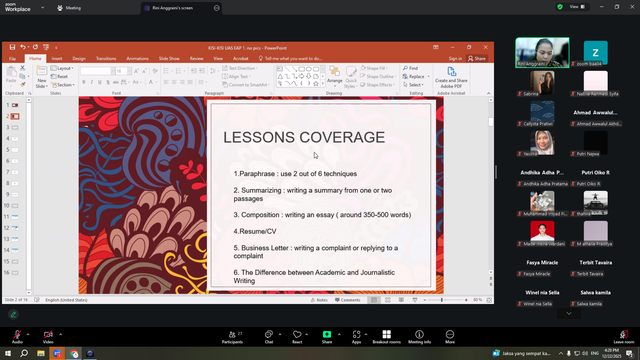This screenshot has height=360, width=640.
Task: Expand Video options arrow in Zoom
Action: [60, 334]
